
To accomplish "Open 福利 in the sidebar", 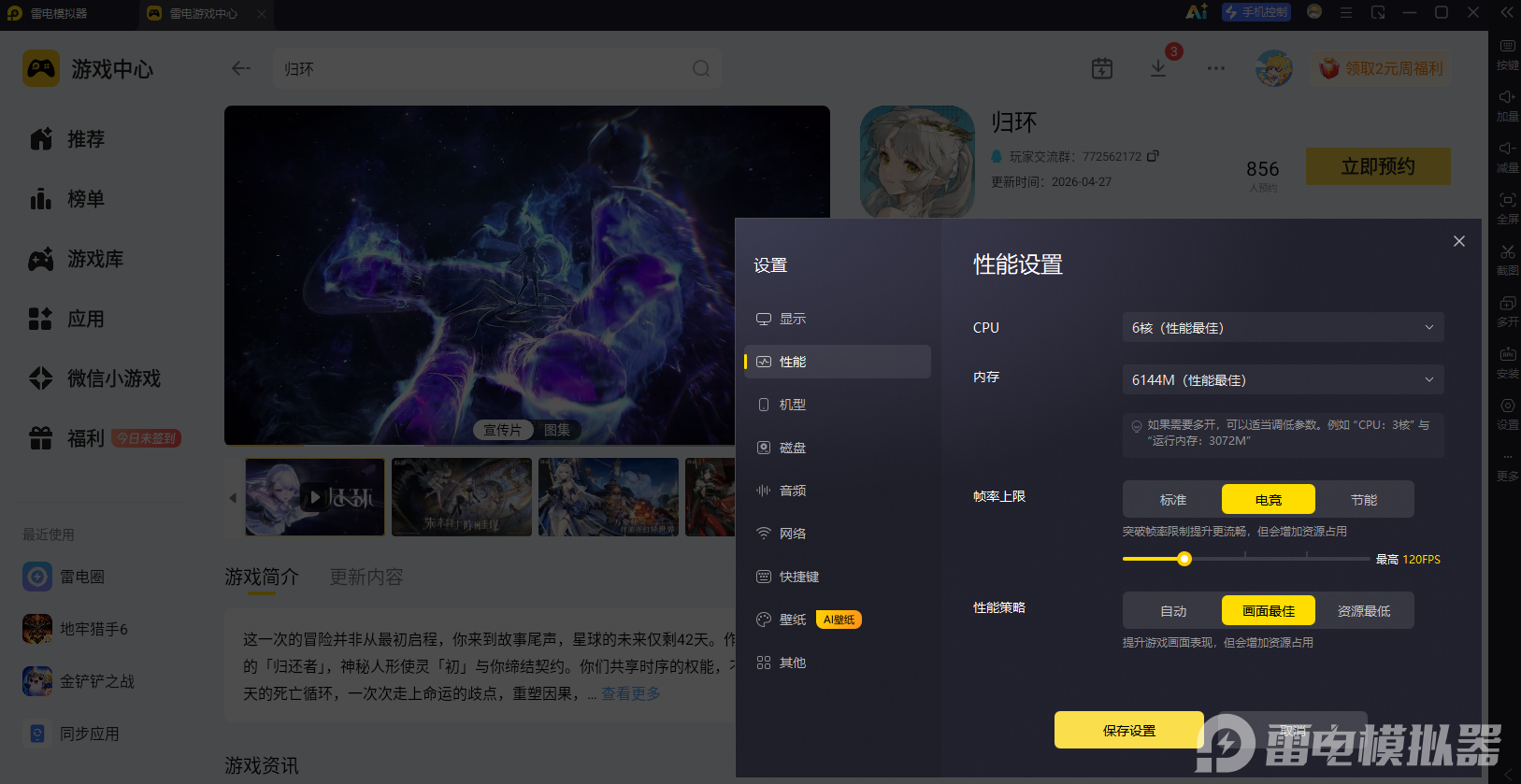I will tap(67, 438).
